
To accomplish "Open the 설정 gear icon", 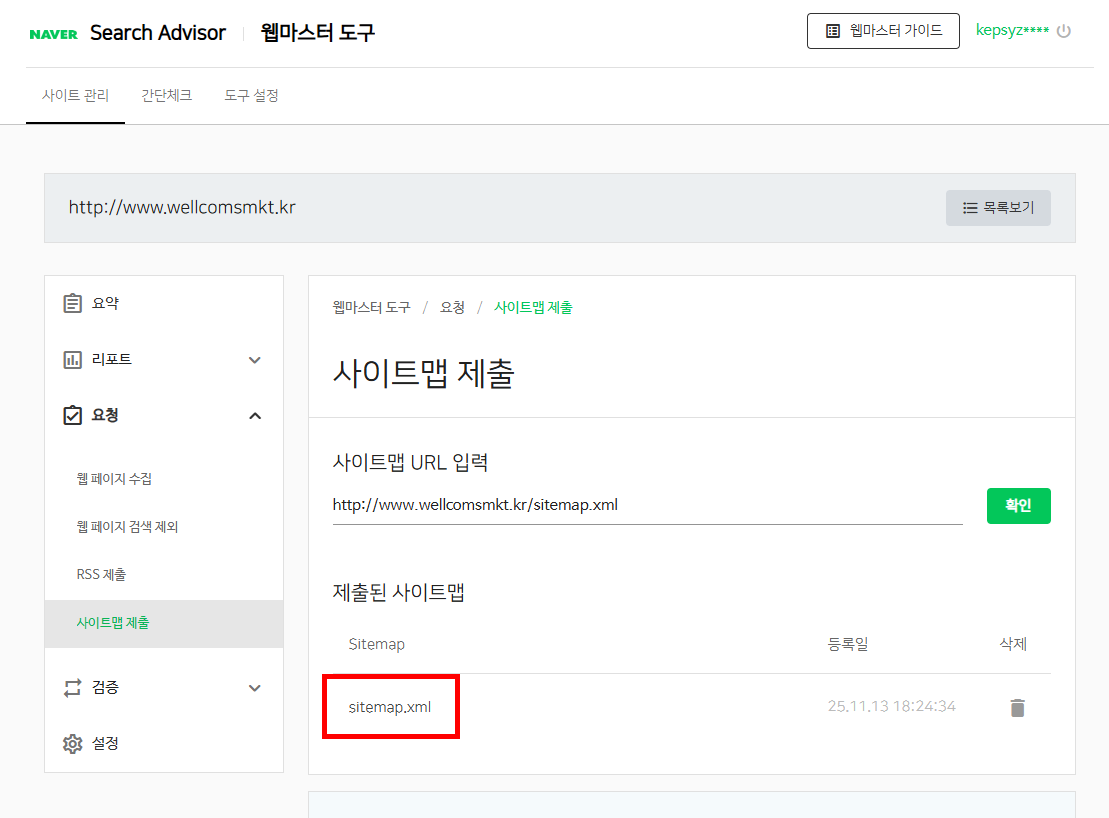I will coord(73,743).
